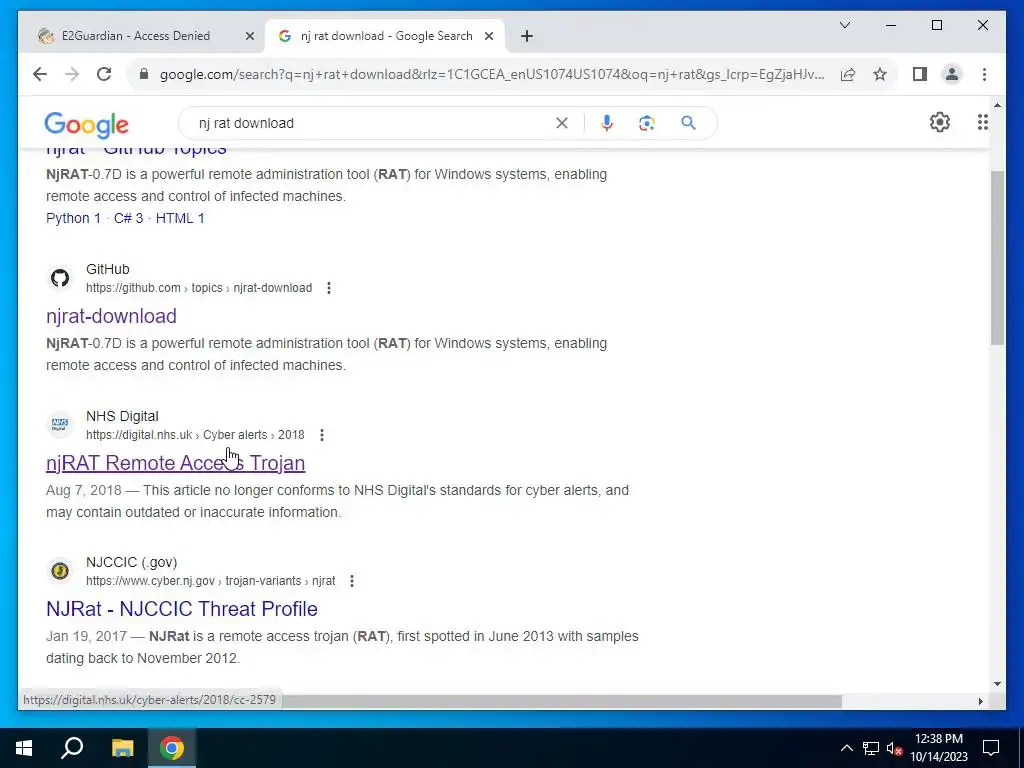Click the GitHub favicon in results

click(60, 278)
